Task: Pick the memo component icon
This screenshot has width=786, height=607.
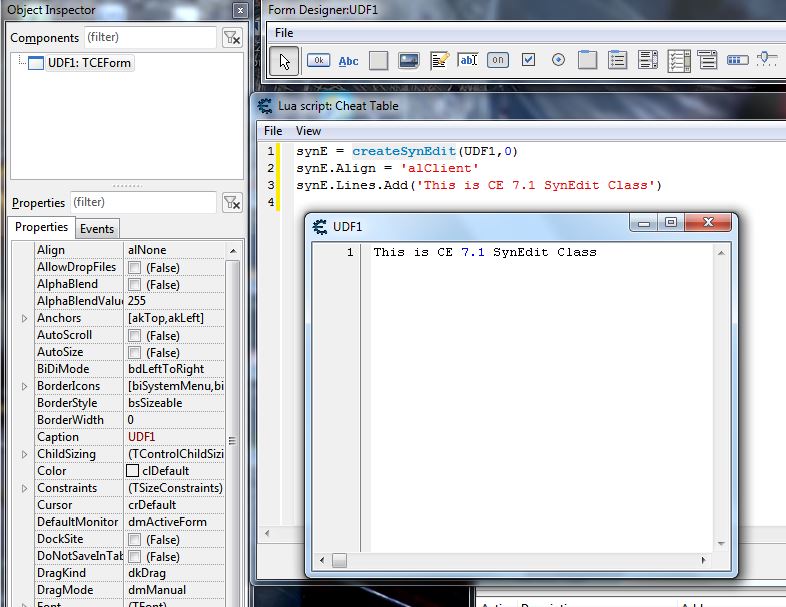Action: coord(438,60)
